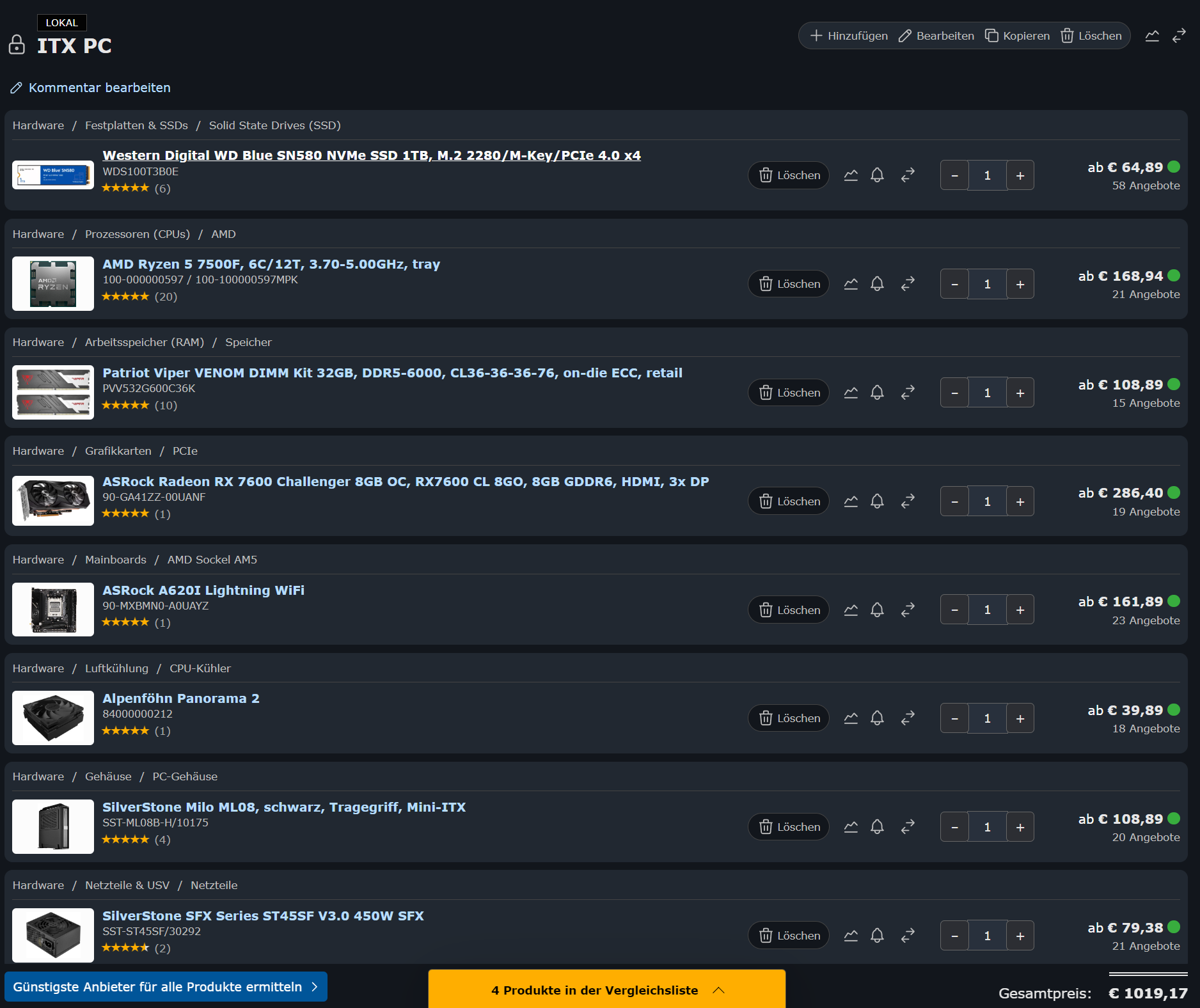Open price history chart for Ryzen 5 7500F

point(850,284)
